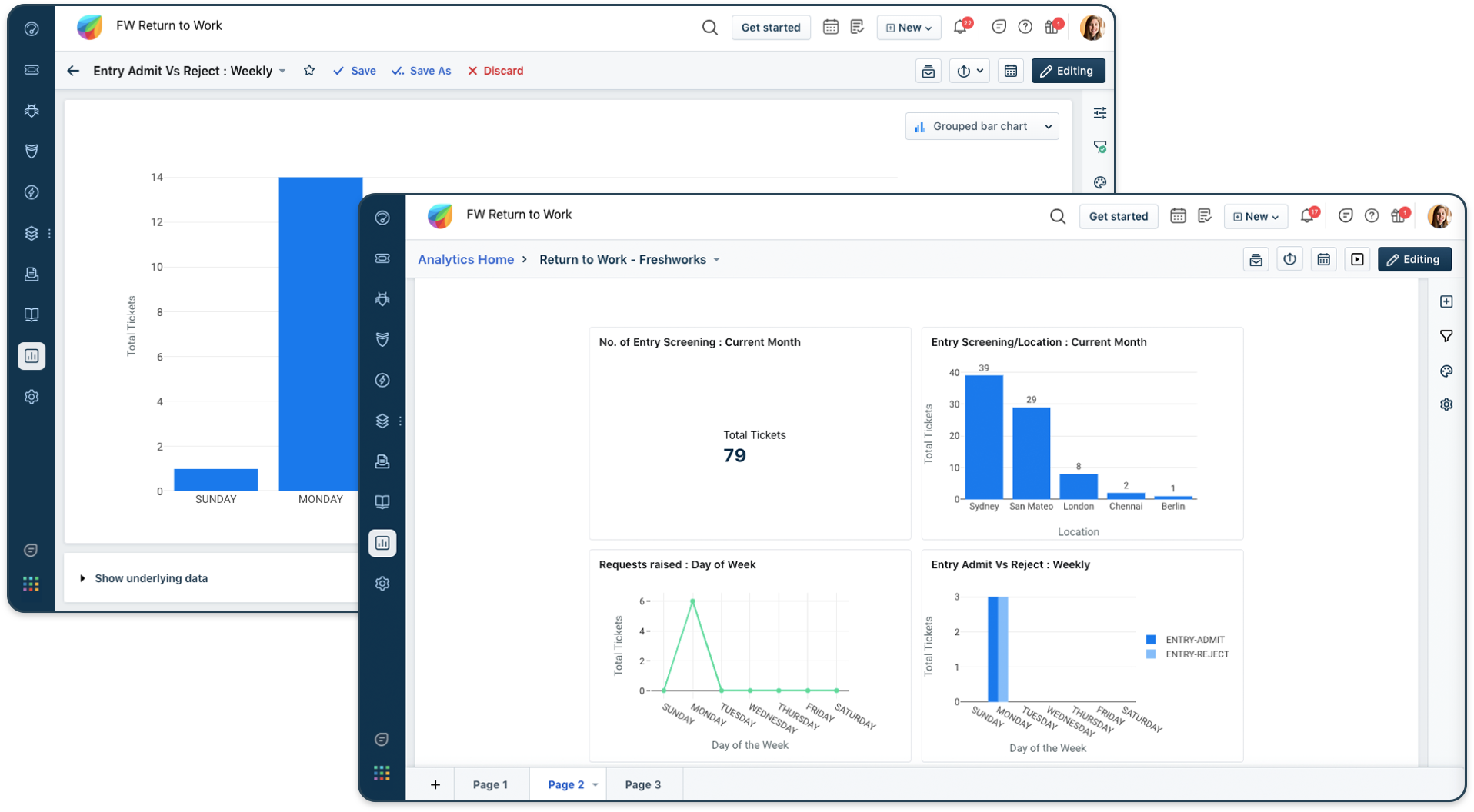This screenshot has width=1474, height=812.
Task: Open problems bug icon in front sidebar
Action: (x=382, y=299)
